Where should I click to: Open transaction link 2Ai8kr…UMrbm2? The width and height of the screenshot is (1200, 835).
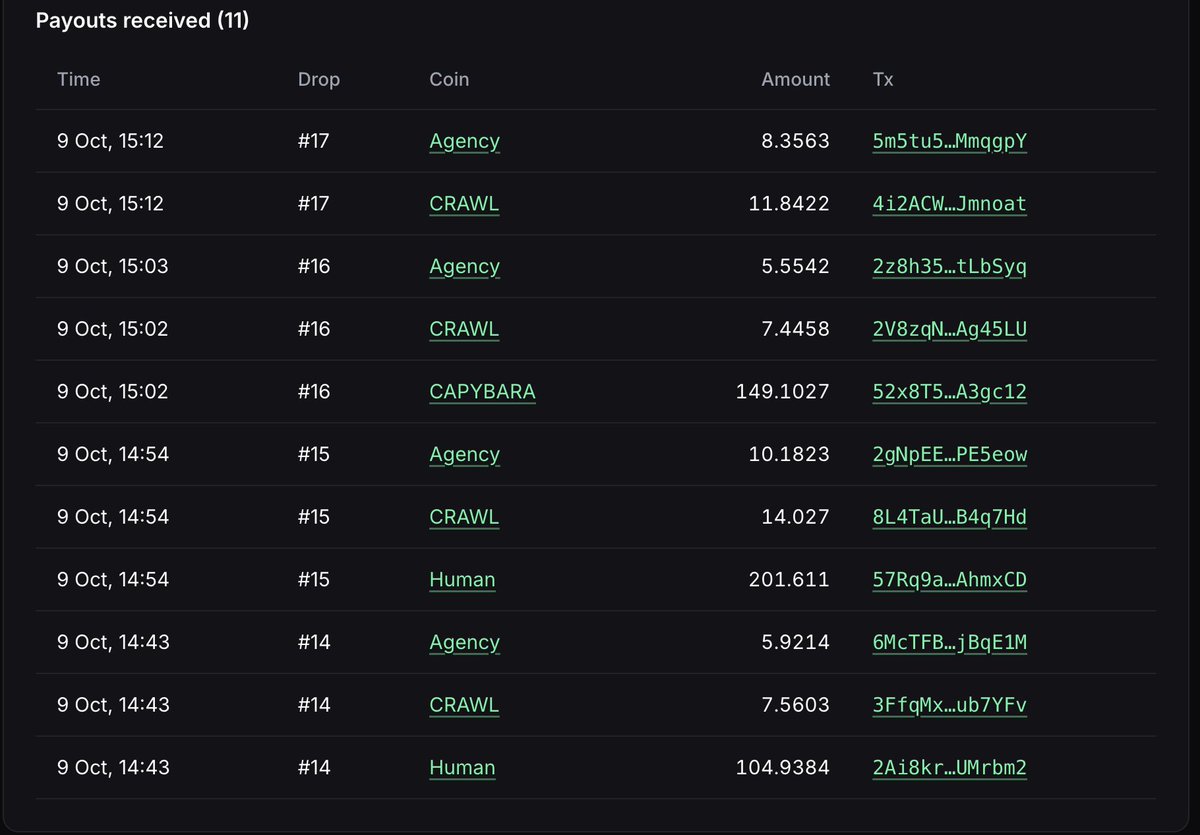point(950,768)
